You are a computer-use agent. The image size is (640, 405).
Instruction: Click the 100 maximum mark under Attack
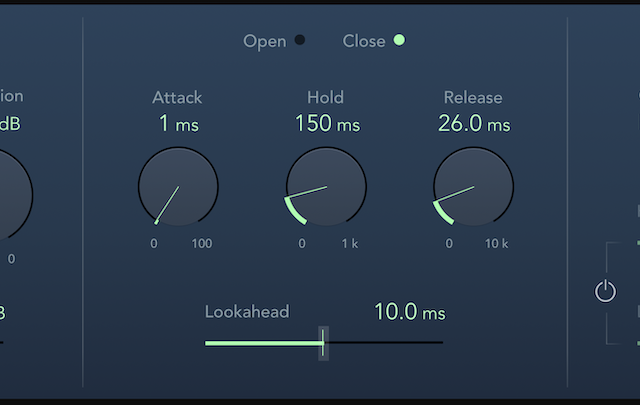click(202, 244)
